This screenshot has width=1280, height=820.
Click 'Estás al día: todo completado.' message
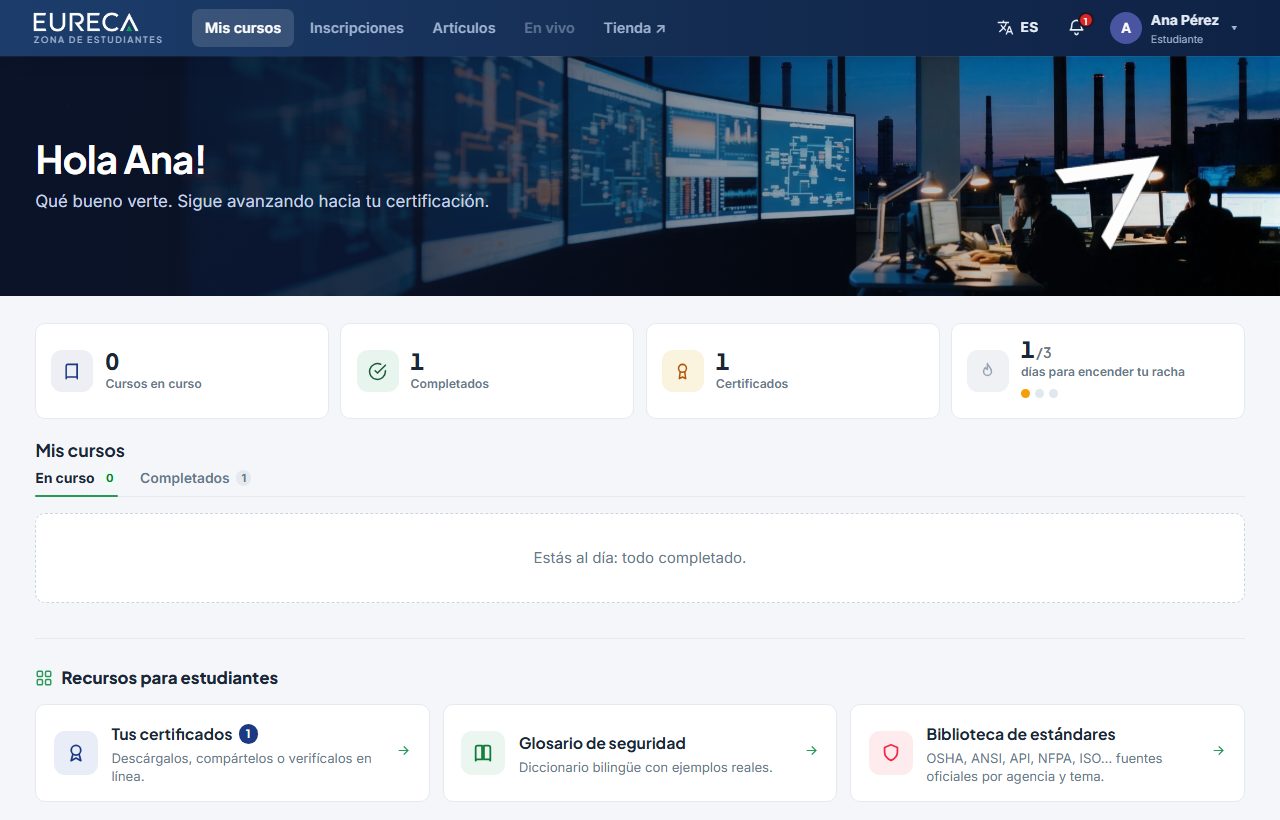pyautogui.click(x=640, y=558)
